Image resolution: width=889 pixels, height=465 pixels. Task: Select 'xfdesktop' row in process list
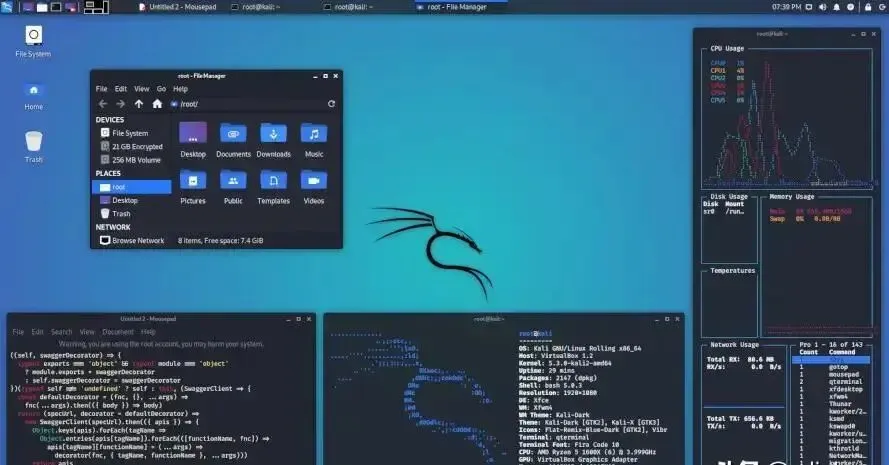pyautogui.click(x=831, y=390)
